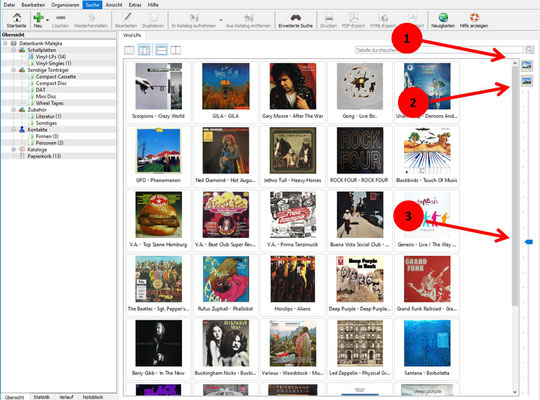The image size is (540, 400).
Task: Expand the Kataloge tree node
Action: pos(13,150)
